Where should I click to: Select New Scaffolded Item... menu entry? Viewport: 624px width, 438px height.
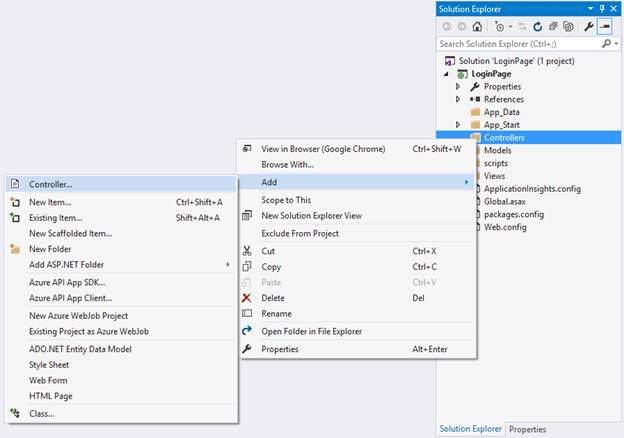(70, 233)
